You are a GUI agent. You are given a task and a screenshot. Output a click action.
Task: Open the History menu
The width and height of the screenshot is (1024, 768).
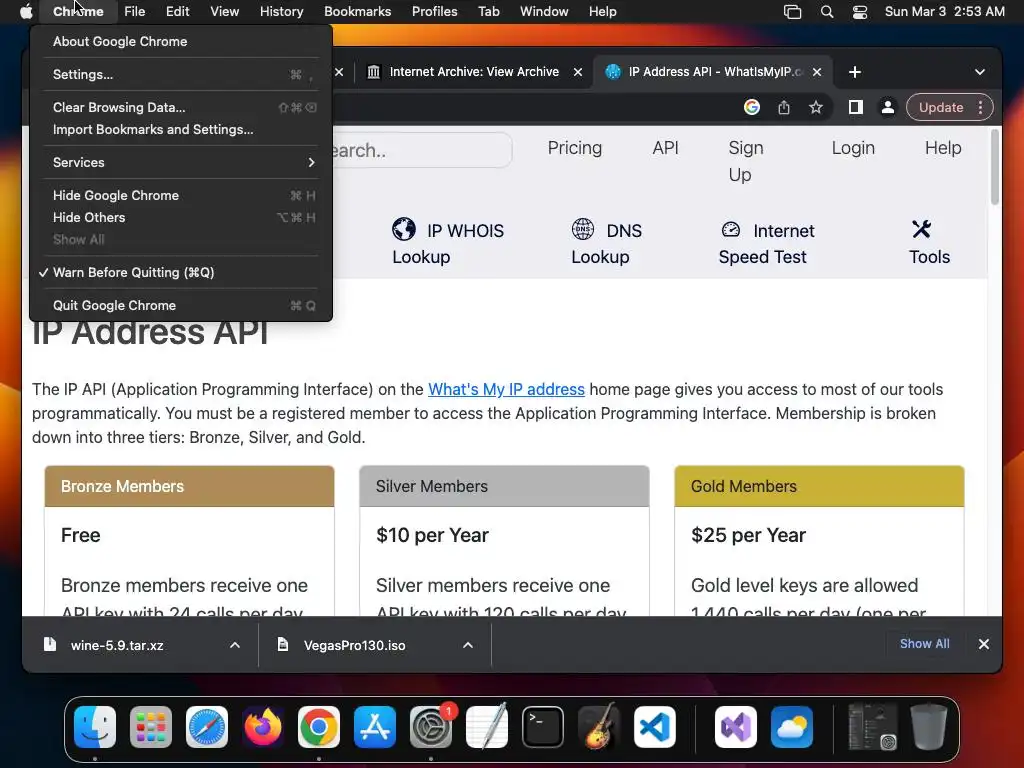[281, 11]
